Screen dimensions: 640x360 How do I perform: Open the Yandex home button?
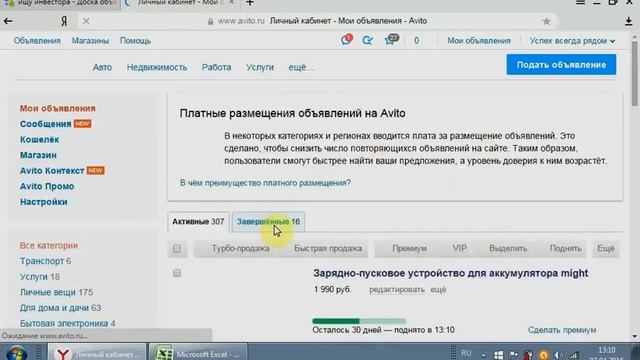(x=64, y=21)
